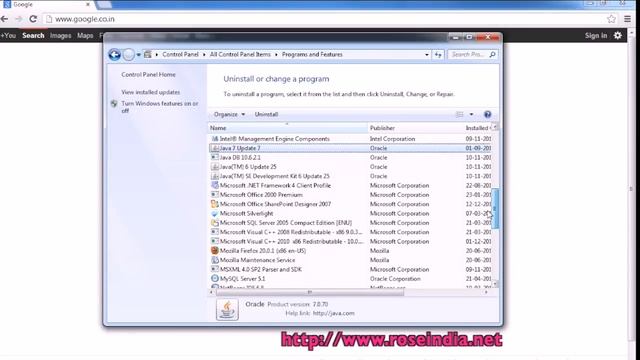Select Java DB 10.6.2.1 row
The height and width of the screenshot is (360, 640).
coord(351,158)
